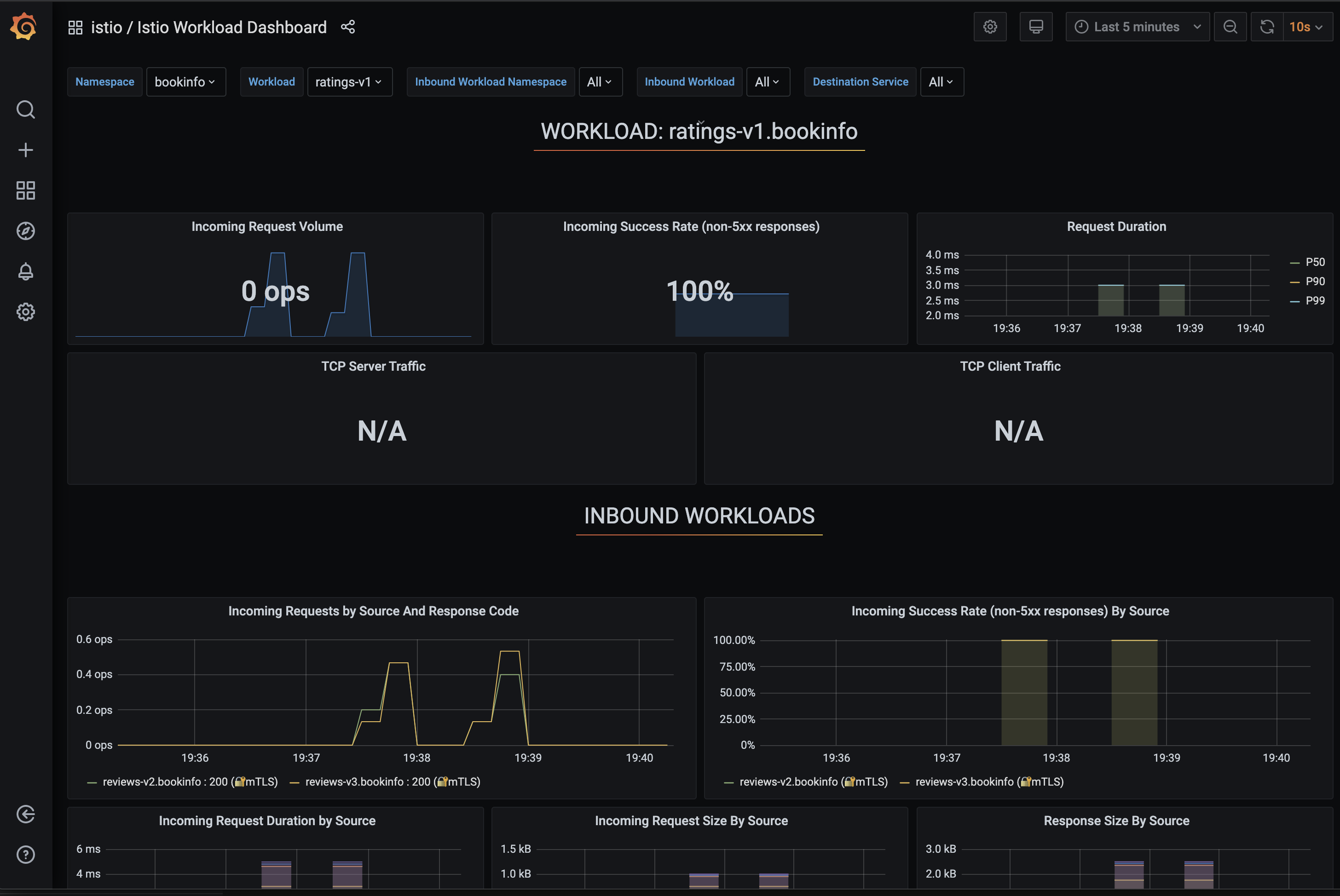Toggle P50 series in Request Duration legend

pyautogui.click(x=1308, y=262)
